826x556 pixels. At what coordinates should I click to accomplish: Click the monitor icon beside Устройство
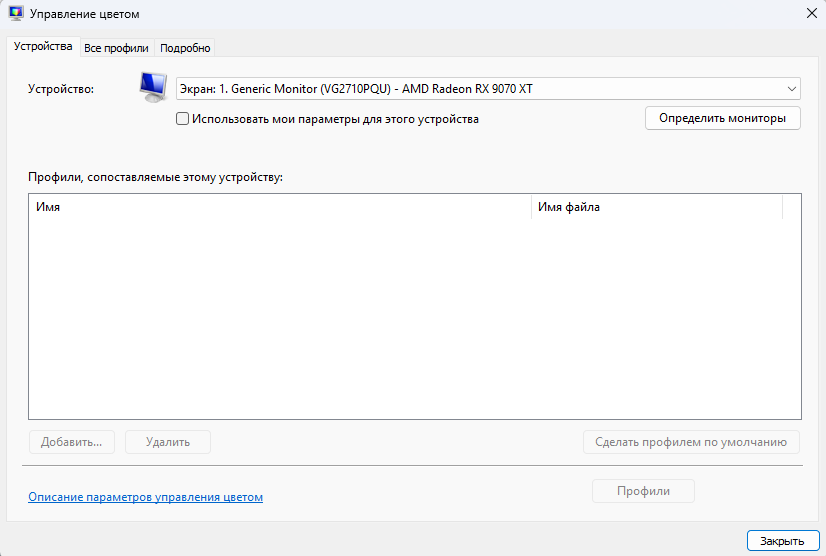click(153, 87)
